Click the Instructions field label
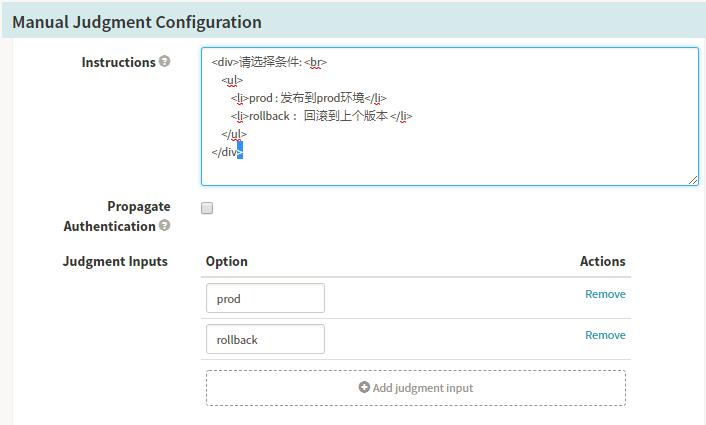Screen dimensions: 706x425 (x=118, y=62)
